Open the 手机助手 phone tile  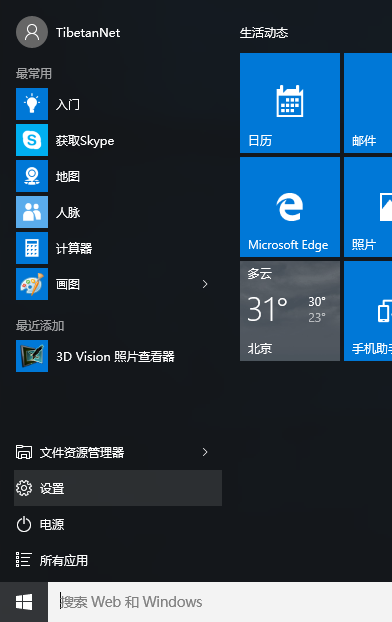(x=368, y=311)
